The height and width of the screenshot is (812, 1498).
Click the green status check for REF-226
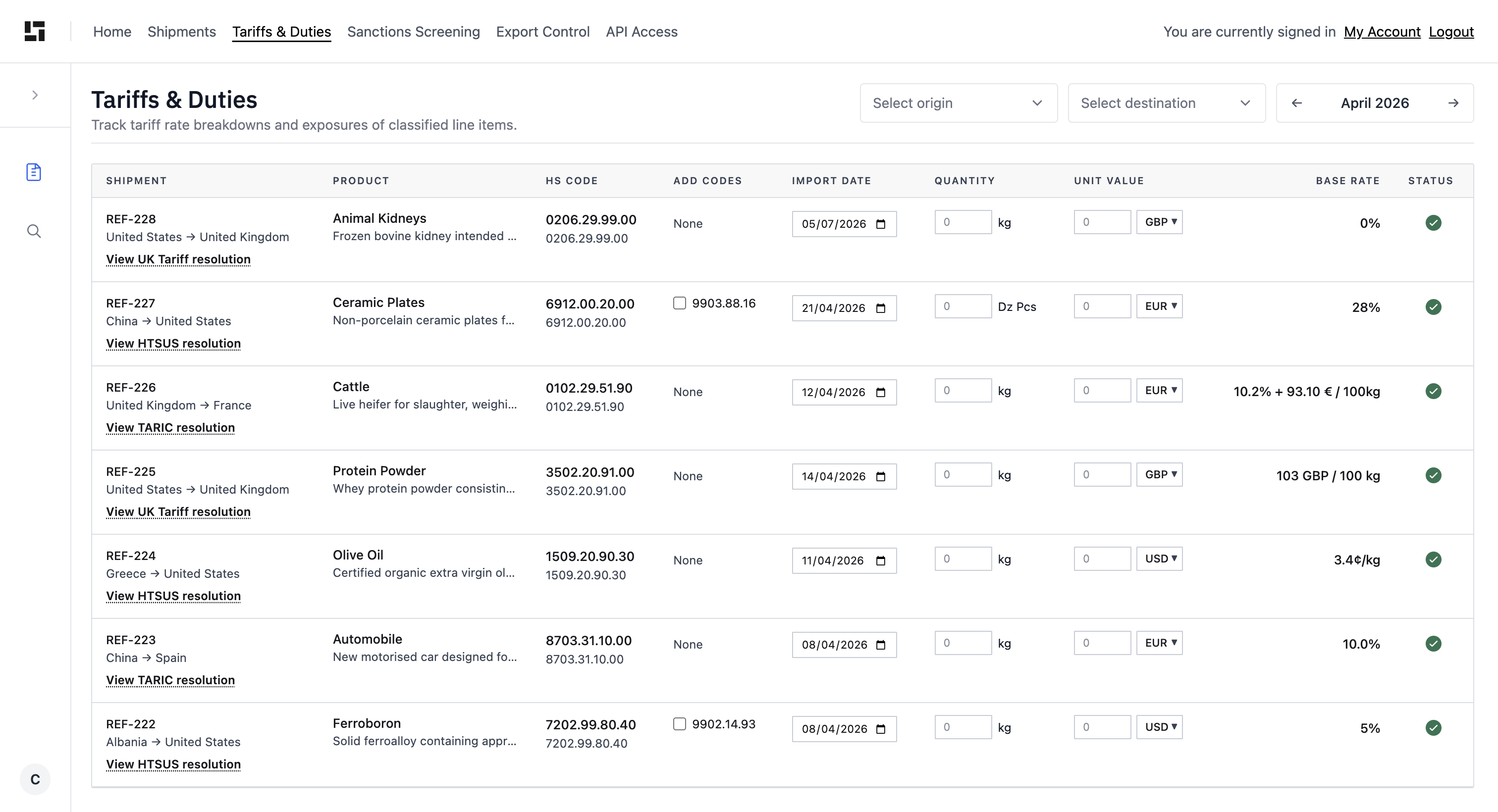1434,391
